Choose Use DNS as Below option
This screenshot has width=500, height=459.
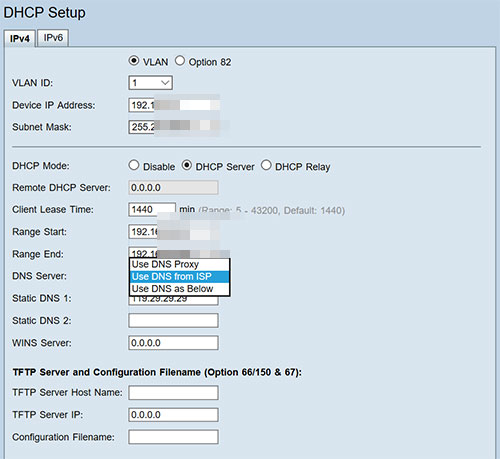(180, 289)
